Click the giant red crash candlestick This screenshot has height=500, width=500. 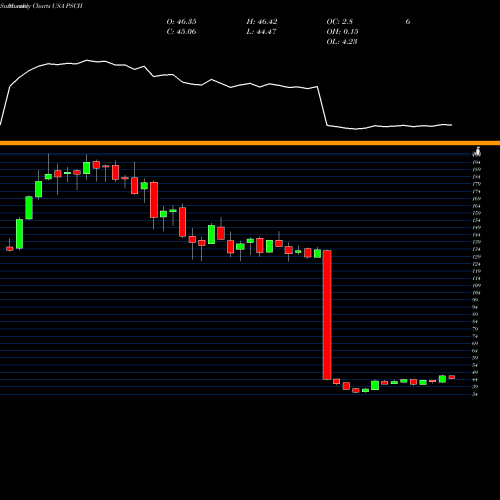click(x=327, y=315)
